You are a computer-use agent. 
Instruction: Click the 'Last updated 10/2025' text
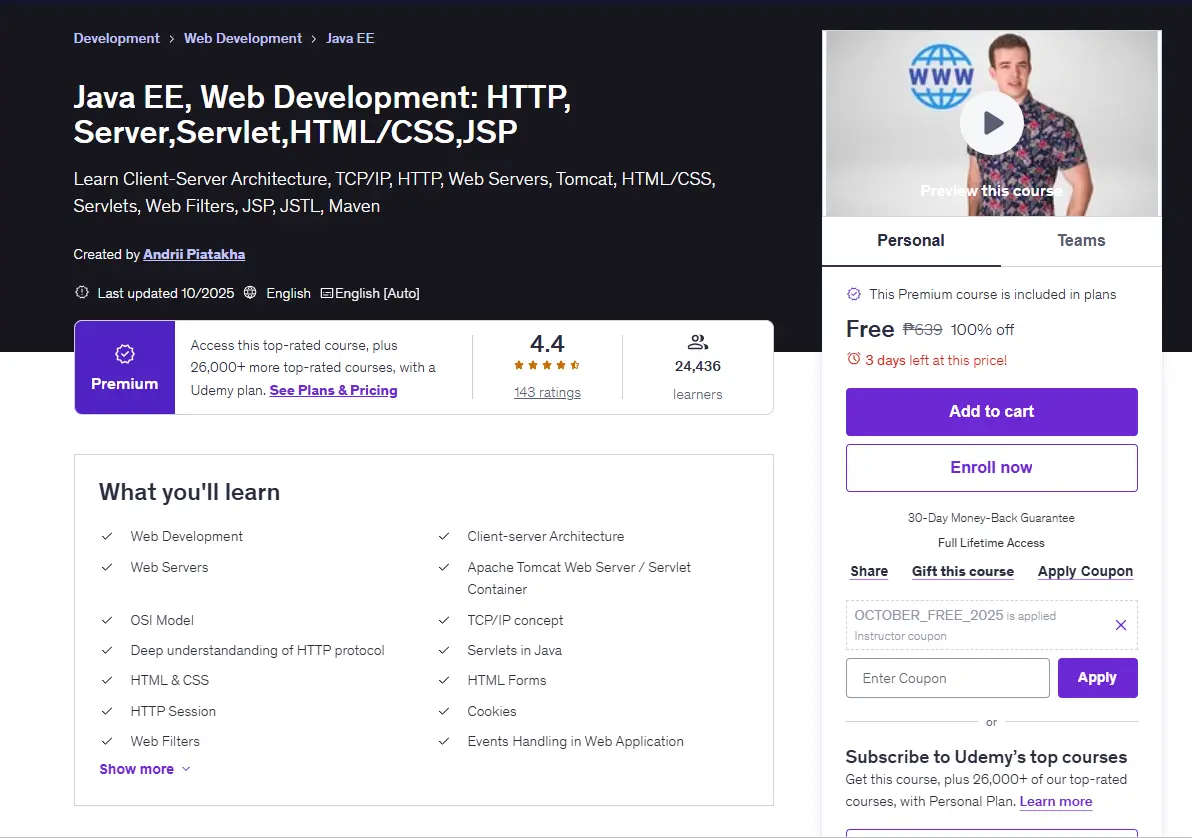pyautogui.click(x=166, y=293)
